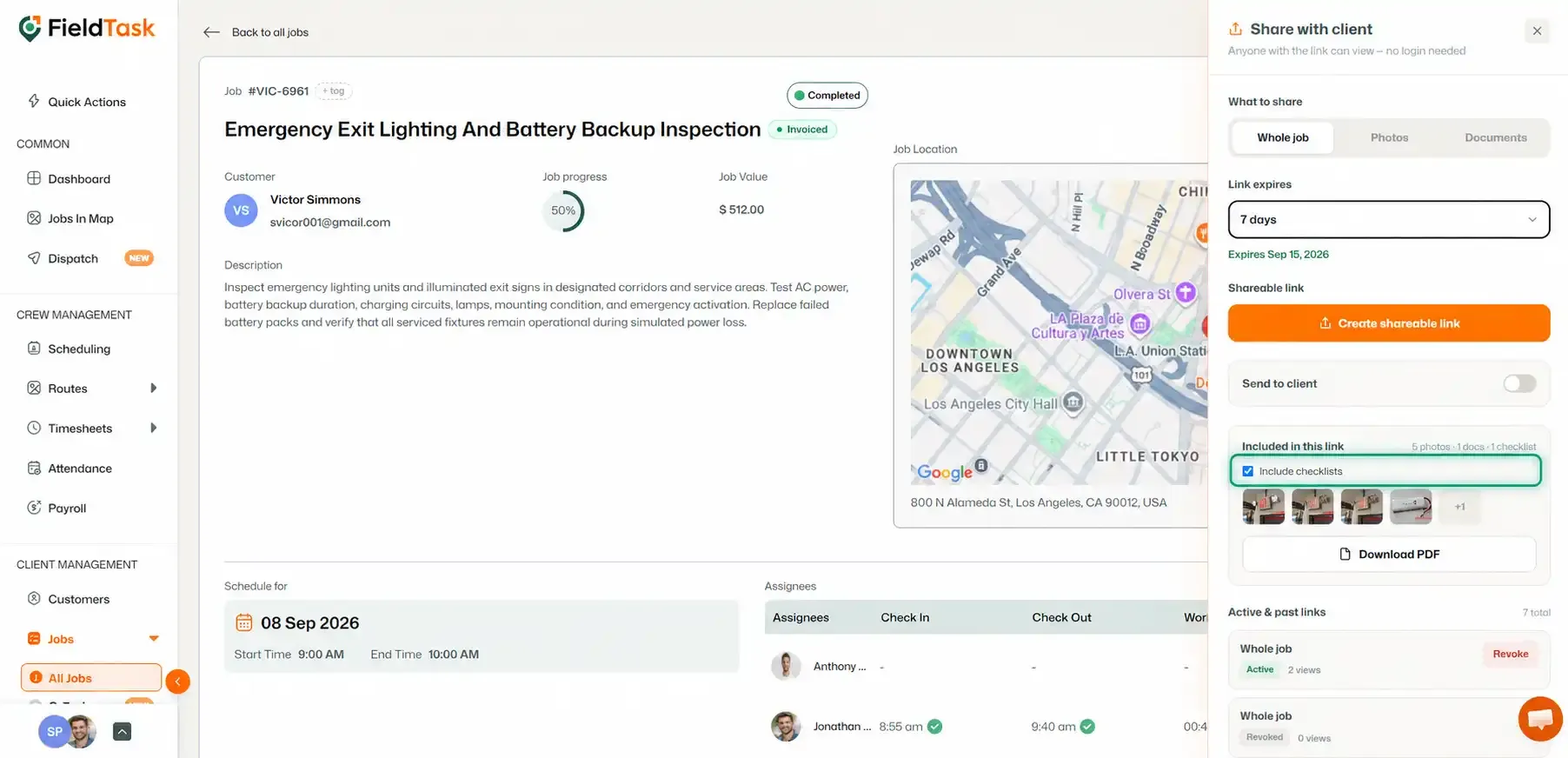Open the first included photo thumbnail
1568x758 pixels.
tap(1264, 507)
